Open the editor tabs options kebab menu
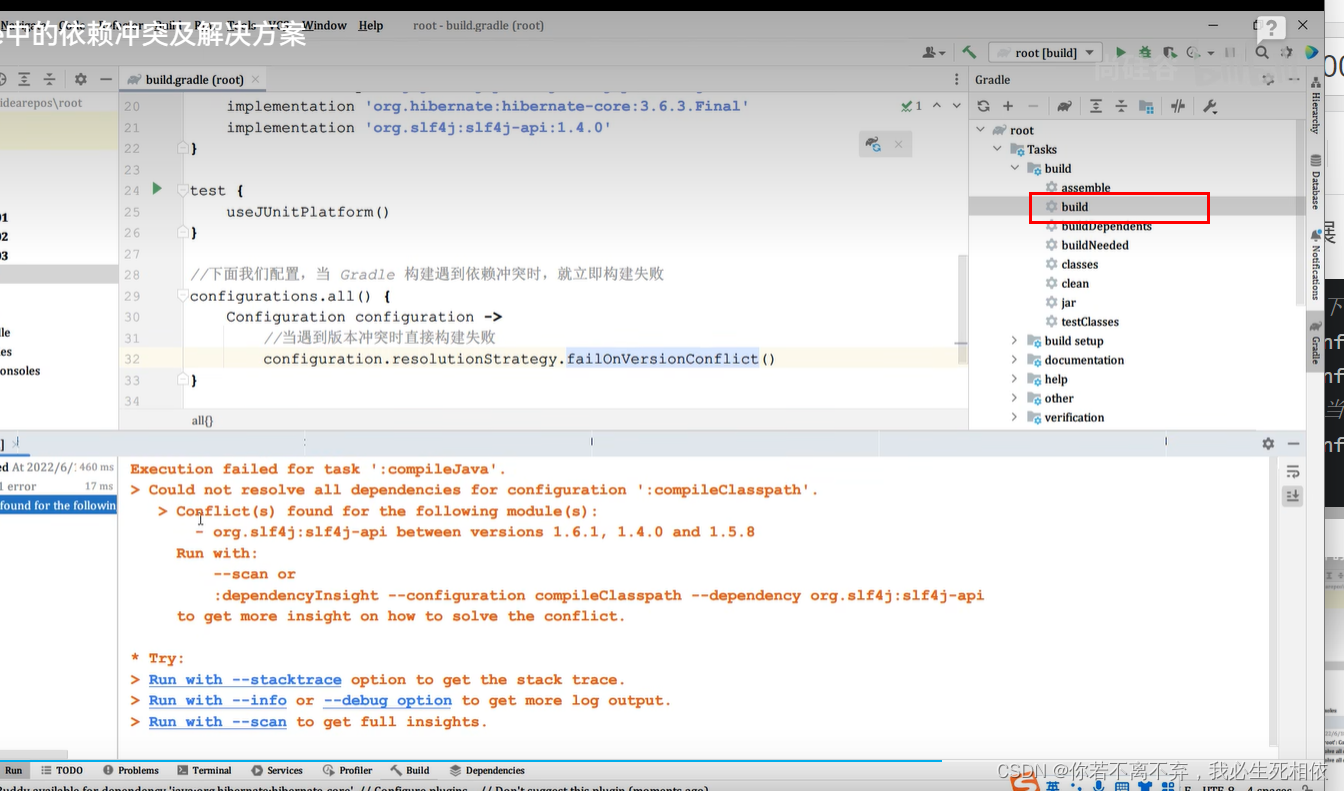The height and width of the screenshot is (791, 1344). coord(956,80)
